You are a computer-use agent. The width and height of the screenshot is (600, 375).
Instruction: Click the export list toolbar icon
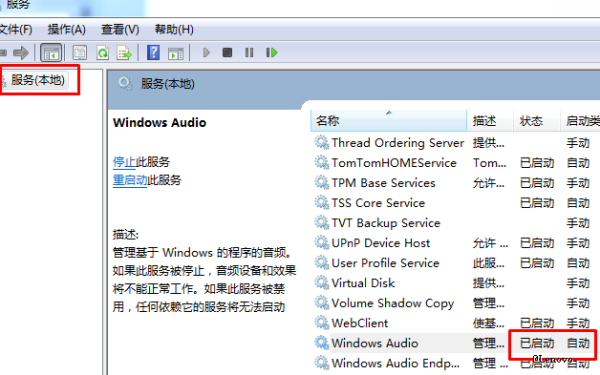coord(124,52)
